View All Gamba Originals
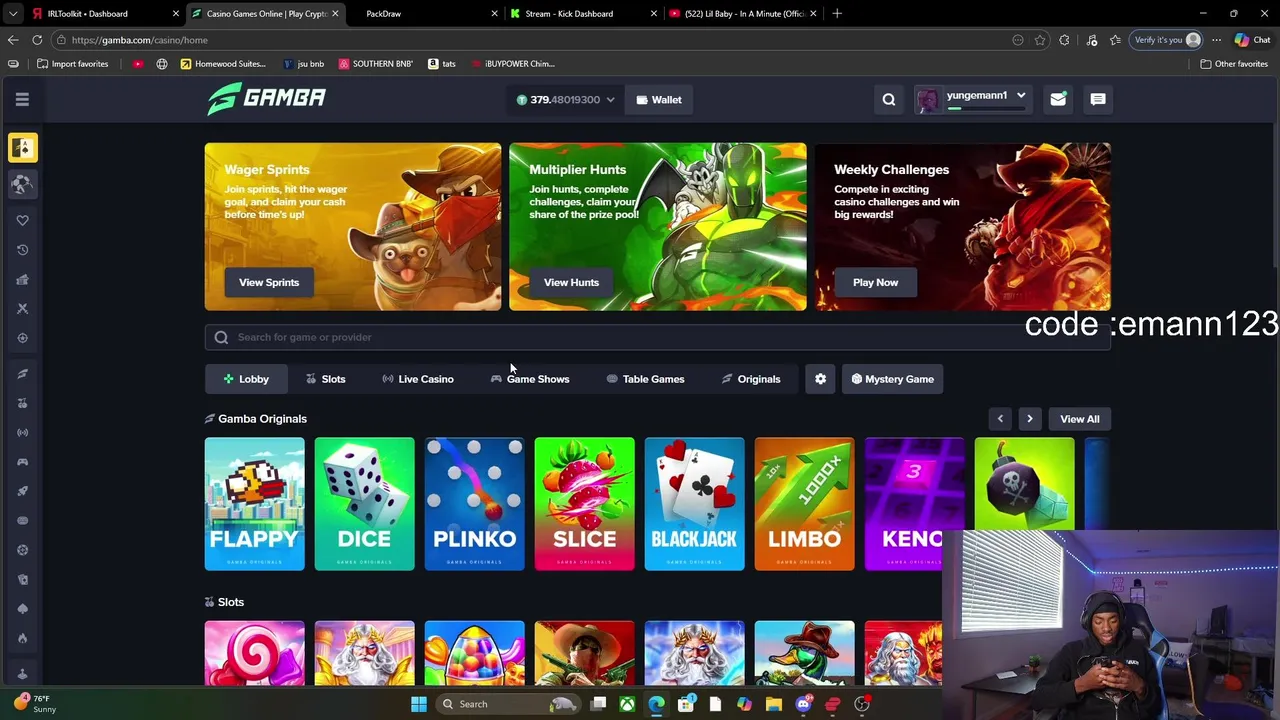This screenshot has height=720, width=1280. point(1079,419)
